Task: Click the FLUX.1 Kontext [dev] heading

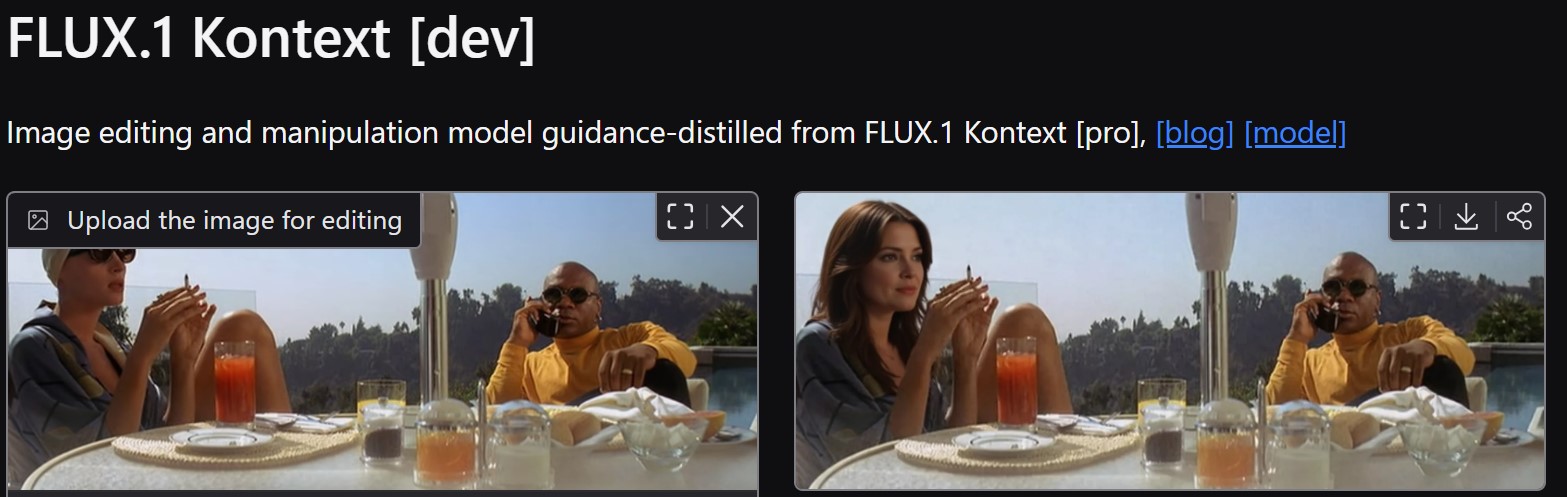Action: click(271, 38)
